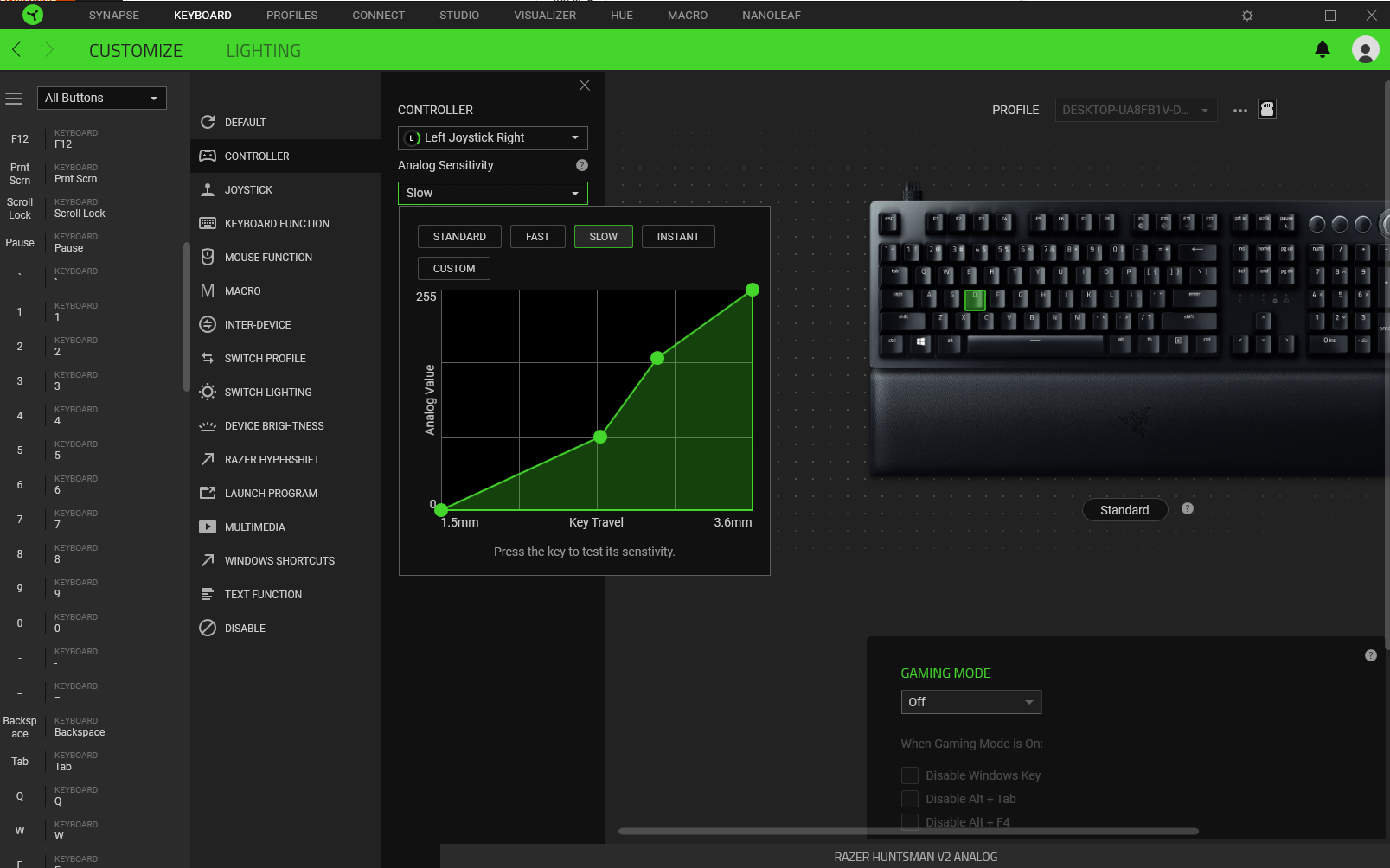The height and width of the screenshot is (868, 1390).
Task: Select the F12 key row
Action: [92, 139]
